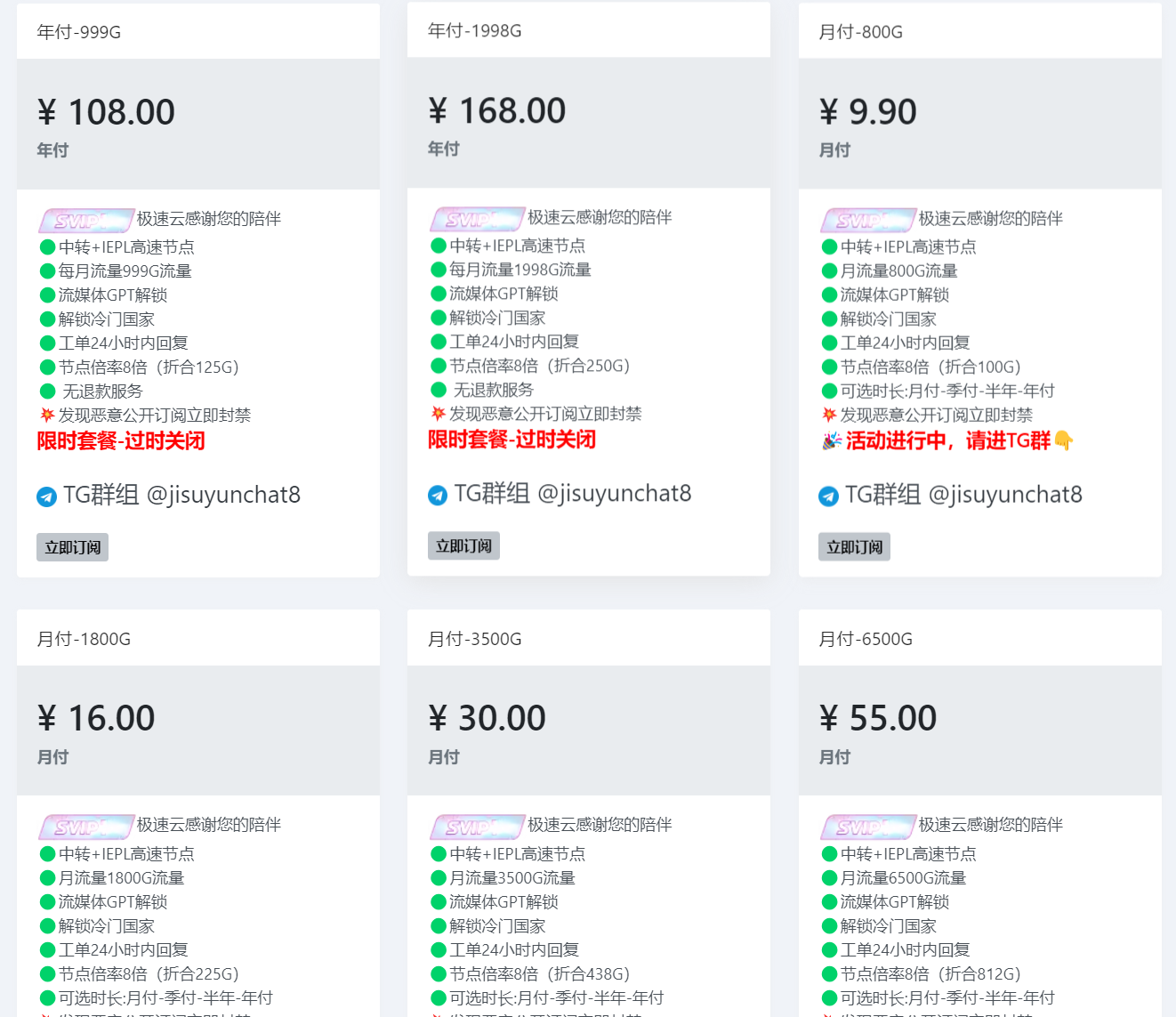
Task: Click the green bullet beside 月流量3500G流量
Action: (438, 878)
